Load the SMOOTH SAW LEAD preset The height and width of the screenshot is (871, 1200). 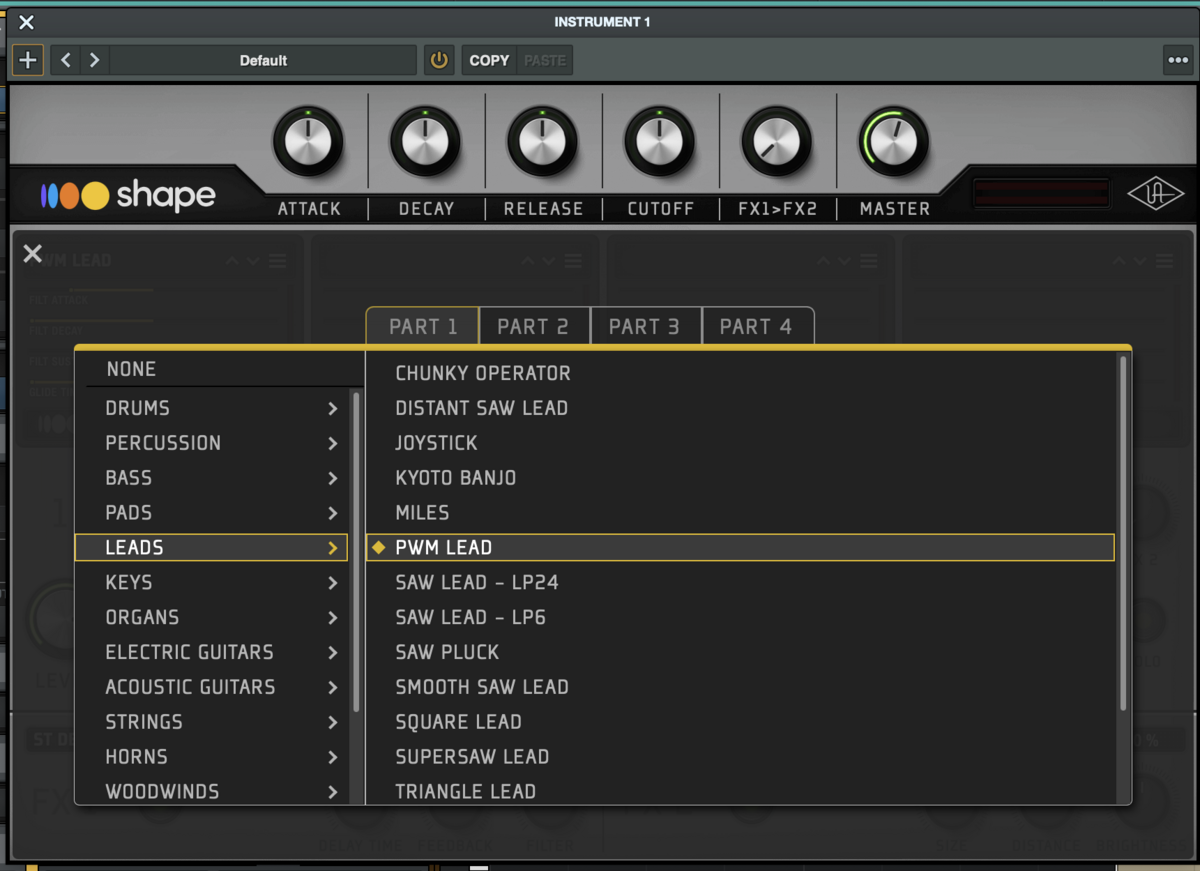tap(740, 687)
